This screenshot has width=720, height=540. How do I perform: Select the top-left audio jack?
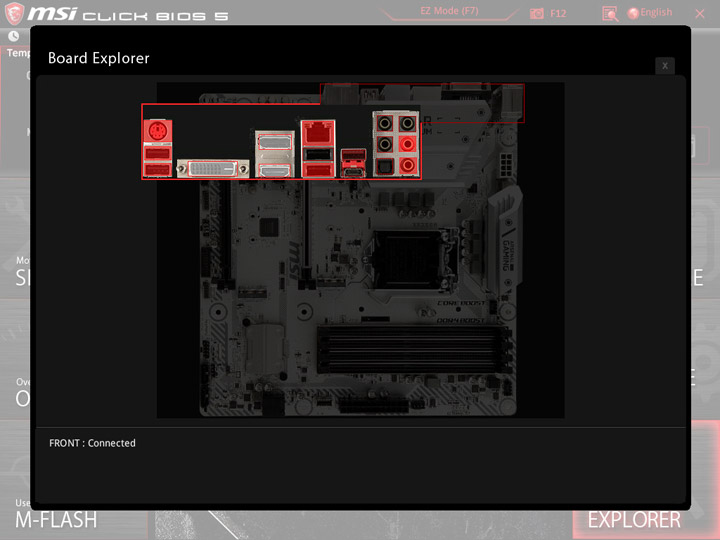pos(384,123)
